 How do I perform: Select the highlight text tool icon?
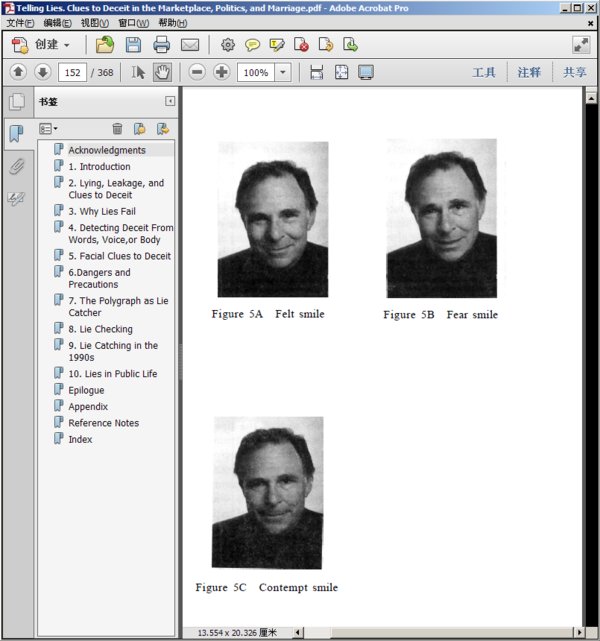tap(277, 45)
